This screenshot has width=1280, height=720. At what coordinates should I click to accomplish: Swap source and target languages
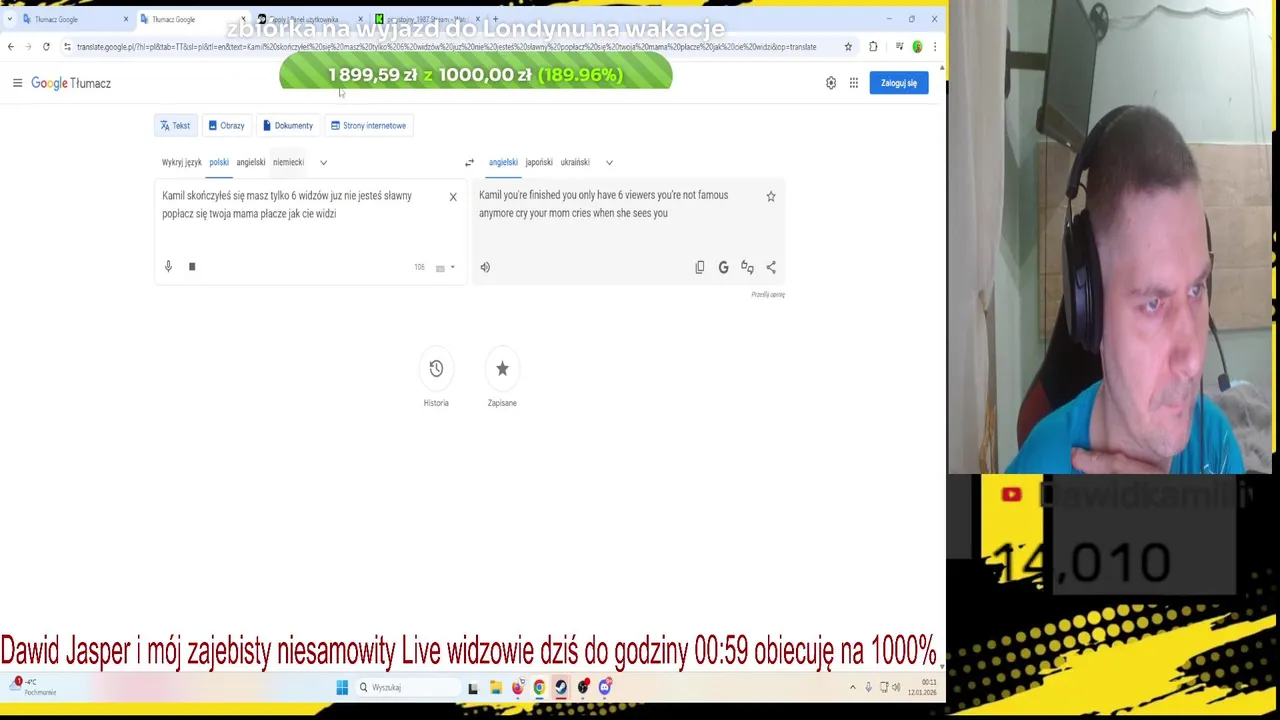[469, 162]
